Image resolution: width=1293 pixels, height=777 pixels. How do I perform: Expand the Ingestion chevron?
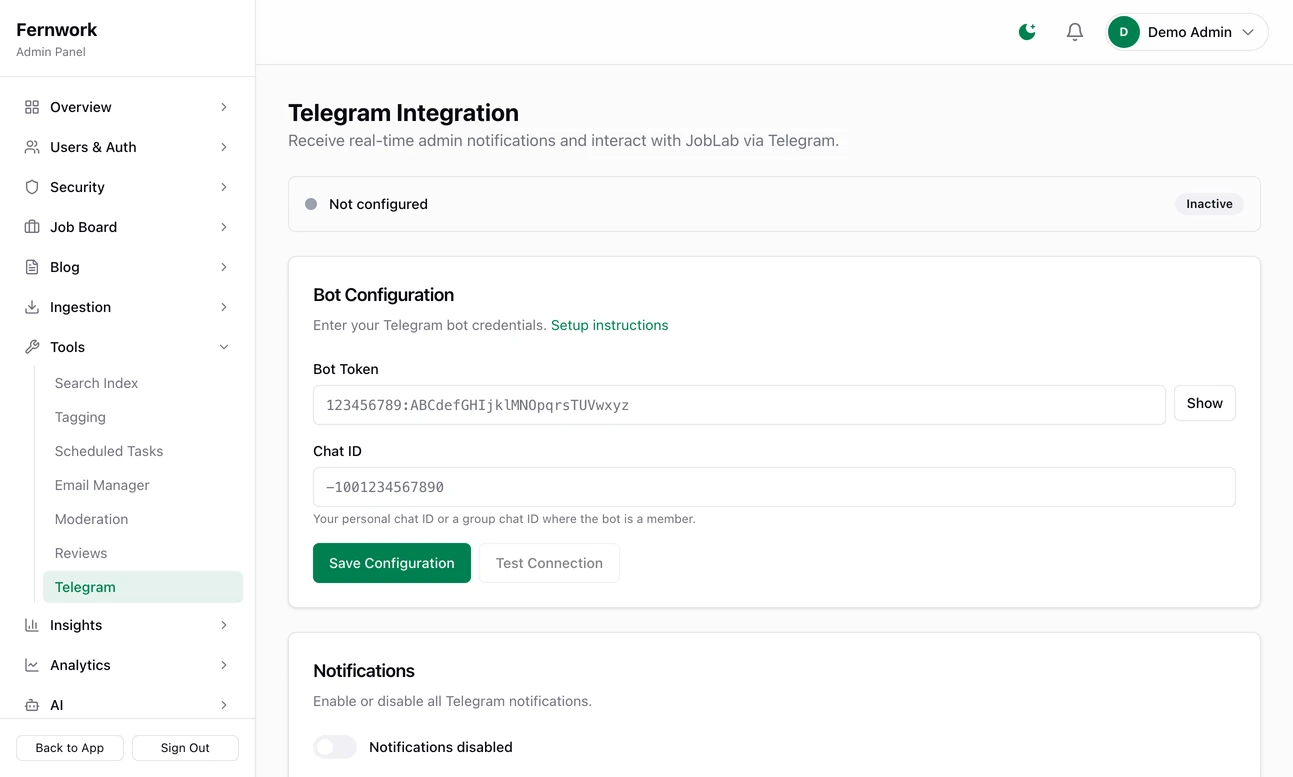[x=224, y=307]
